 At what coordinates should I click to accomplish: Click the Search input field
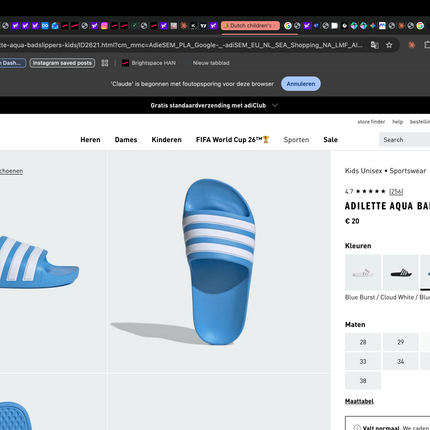(404, 140)
